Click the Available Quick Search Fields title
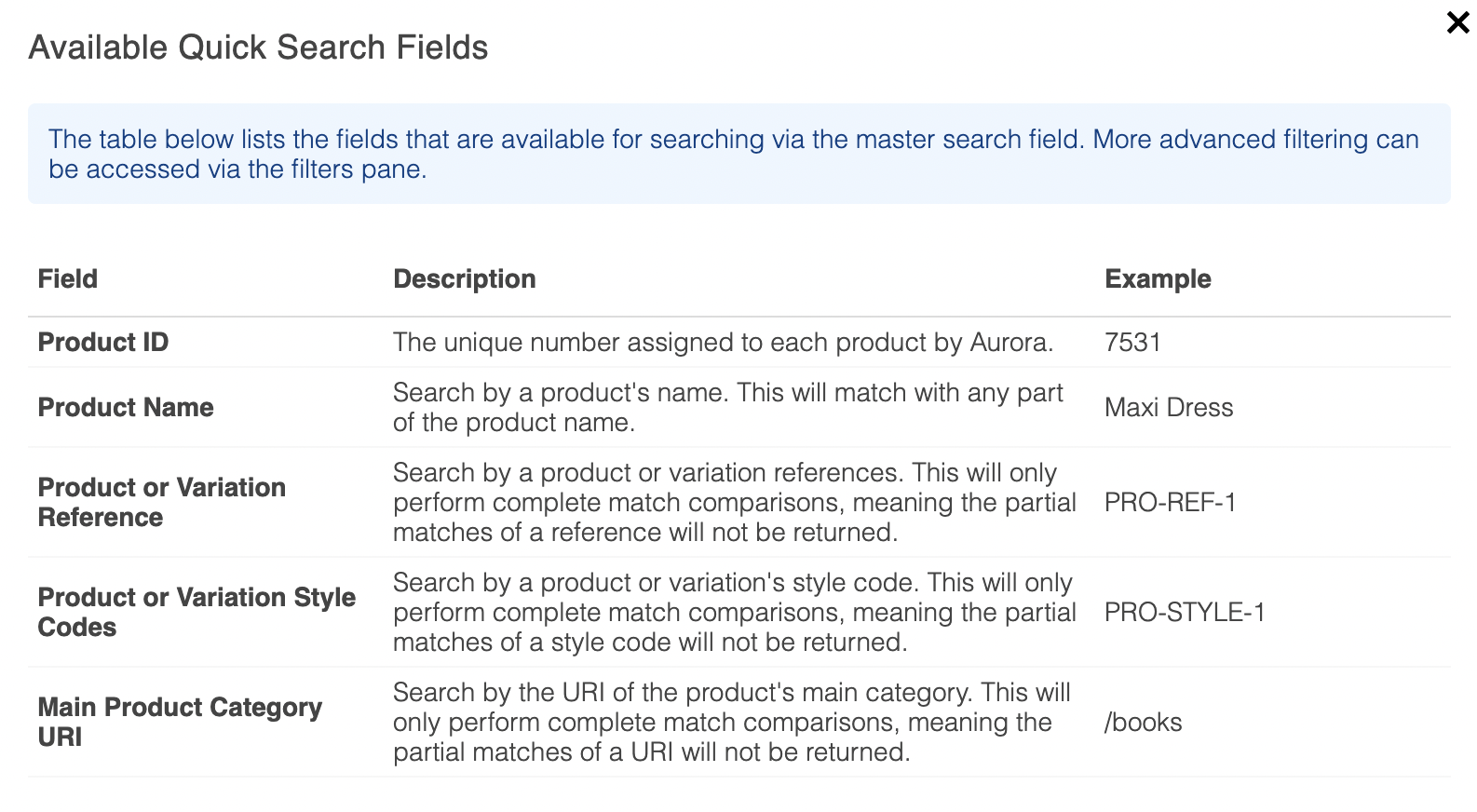Image resolution: width=1477 pixels, height=812 pixels. coord(258,47)
